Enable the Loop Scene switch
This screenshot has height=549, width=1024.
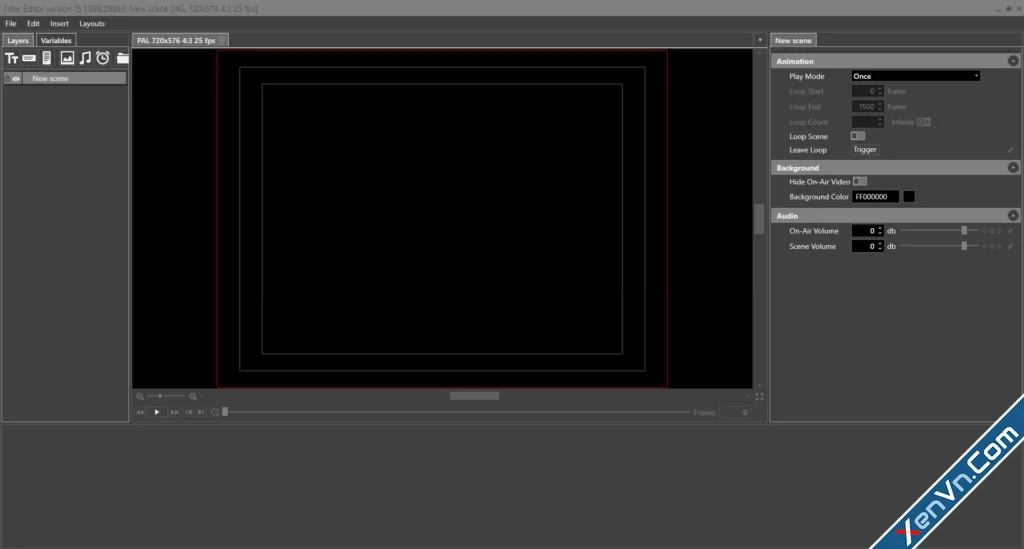point(857,136)
